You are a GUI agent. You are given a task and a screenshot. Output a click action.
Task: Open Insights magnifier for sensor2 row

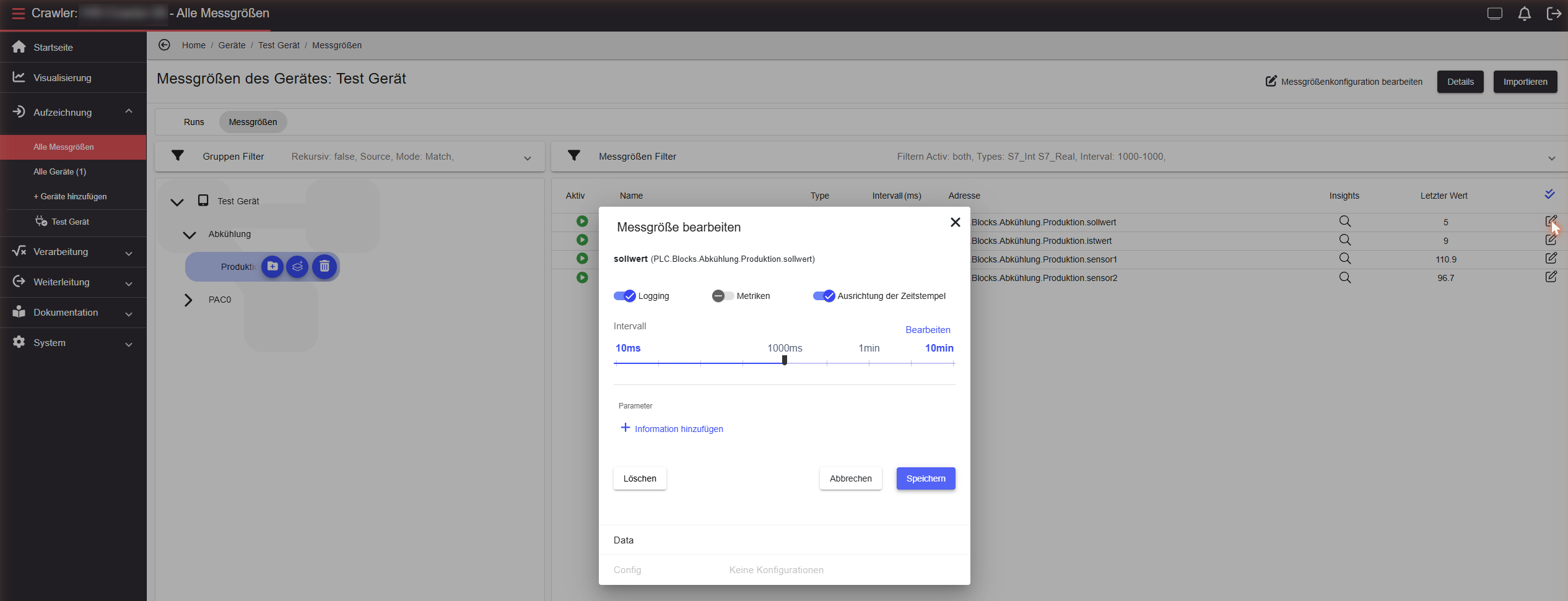[x=1344, y=277]
